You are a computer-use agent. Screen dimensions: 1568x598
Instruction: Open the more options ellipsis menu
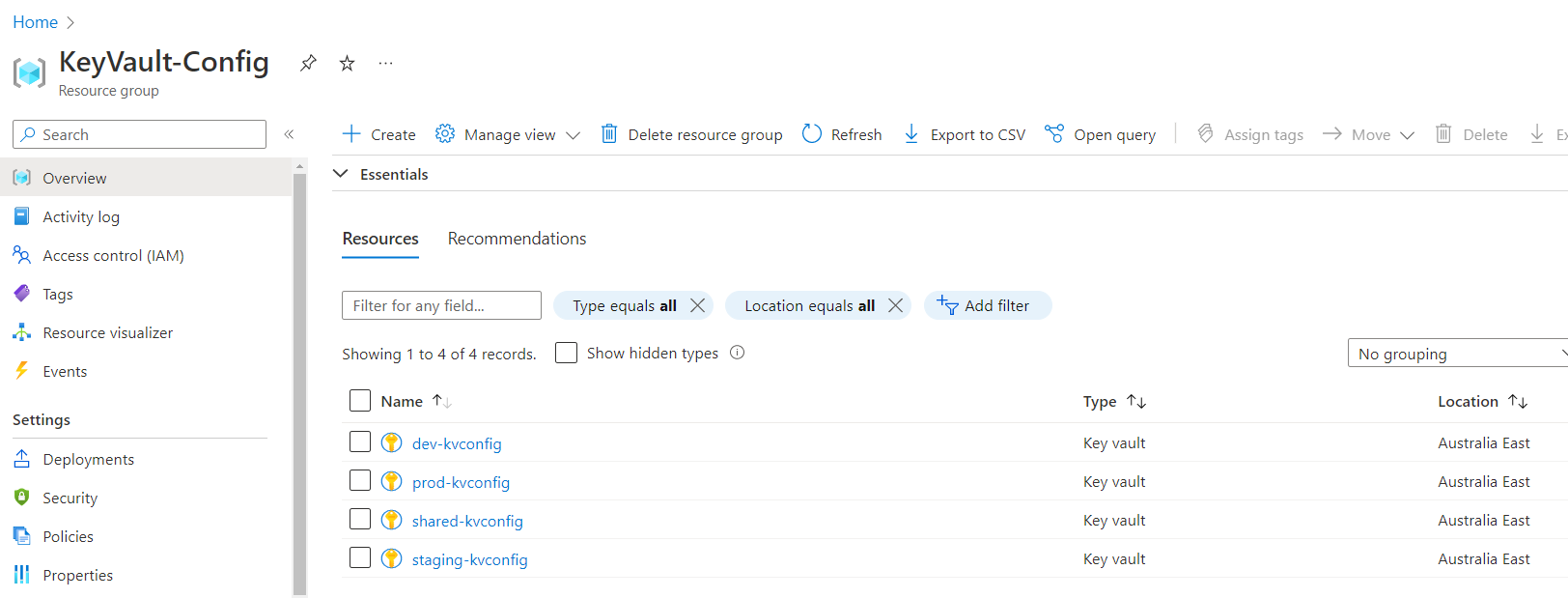point(385,64)
